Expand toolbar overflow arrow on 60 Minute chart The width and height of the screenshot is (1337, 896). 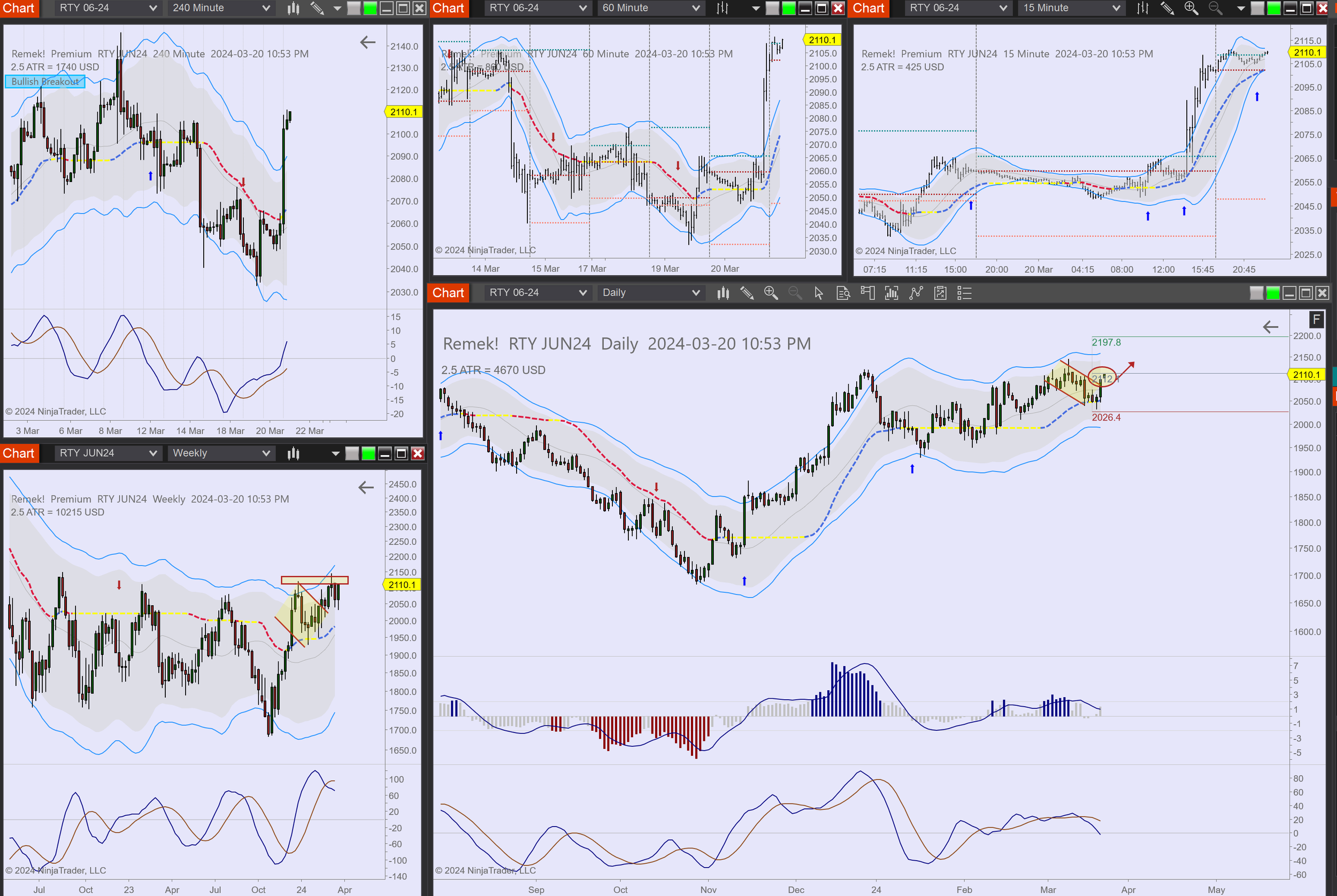(756, 8)
